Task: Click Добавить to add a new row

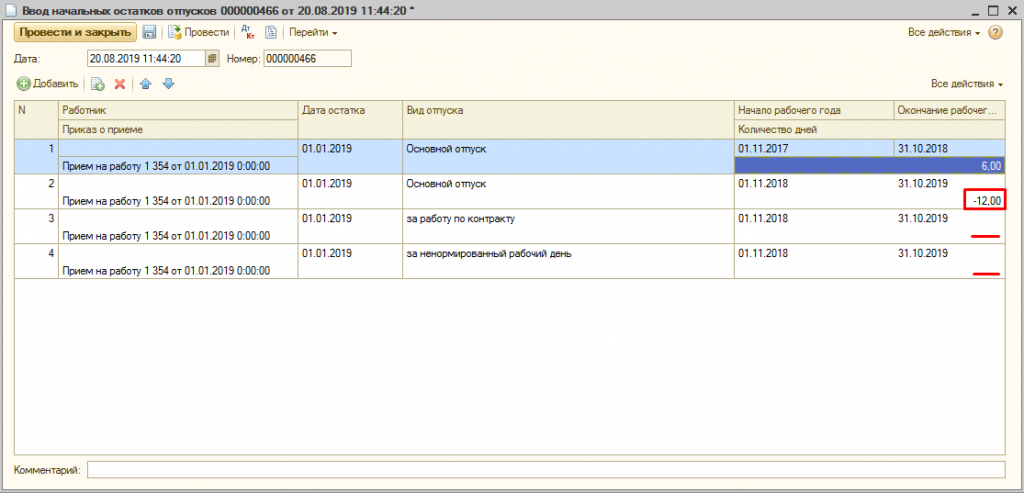Action: click(47, 84)
